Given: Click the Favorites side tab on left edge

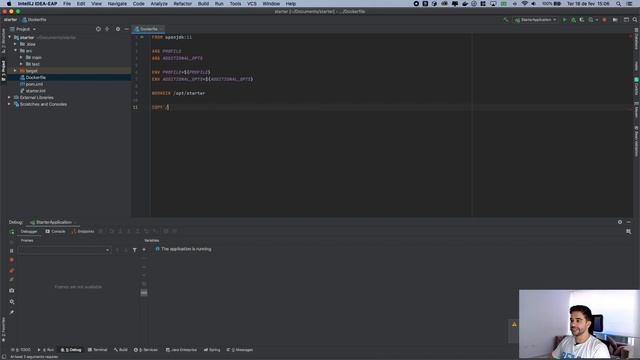Looking at the screenshot, I should (x=4, y=329).
